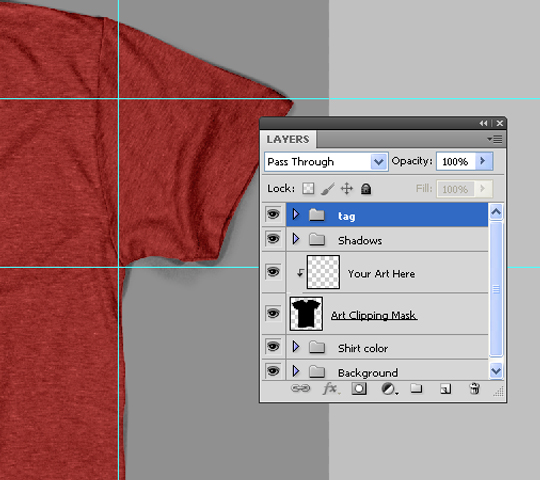Toggle visibility of Art Clipping Mask
Image resolution: width=540 pixels, height=480 pixels.
[x=273, y=313]
